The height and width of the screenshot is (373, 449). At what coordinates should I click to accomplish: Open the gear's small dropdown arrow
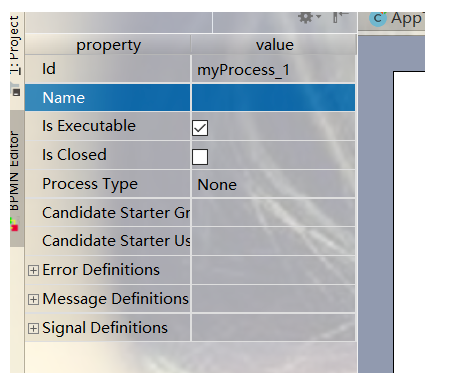318,16
